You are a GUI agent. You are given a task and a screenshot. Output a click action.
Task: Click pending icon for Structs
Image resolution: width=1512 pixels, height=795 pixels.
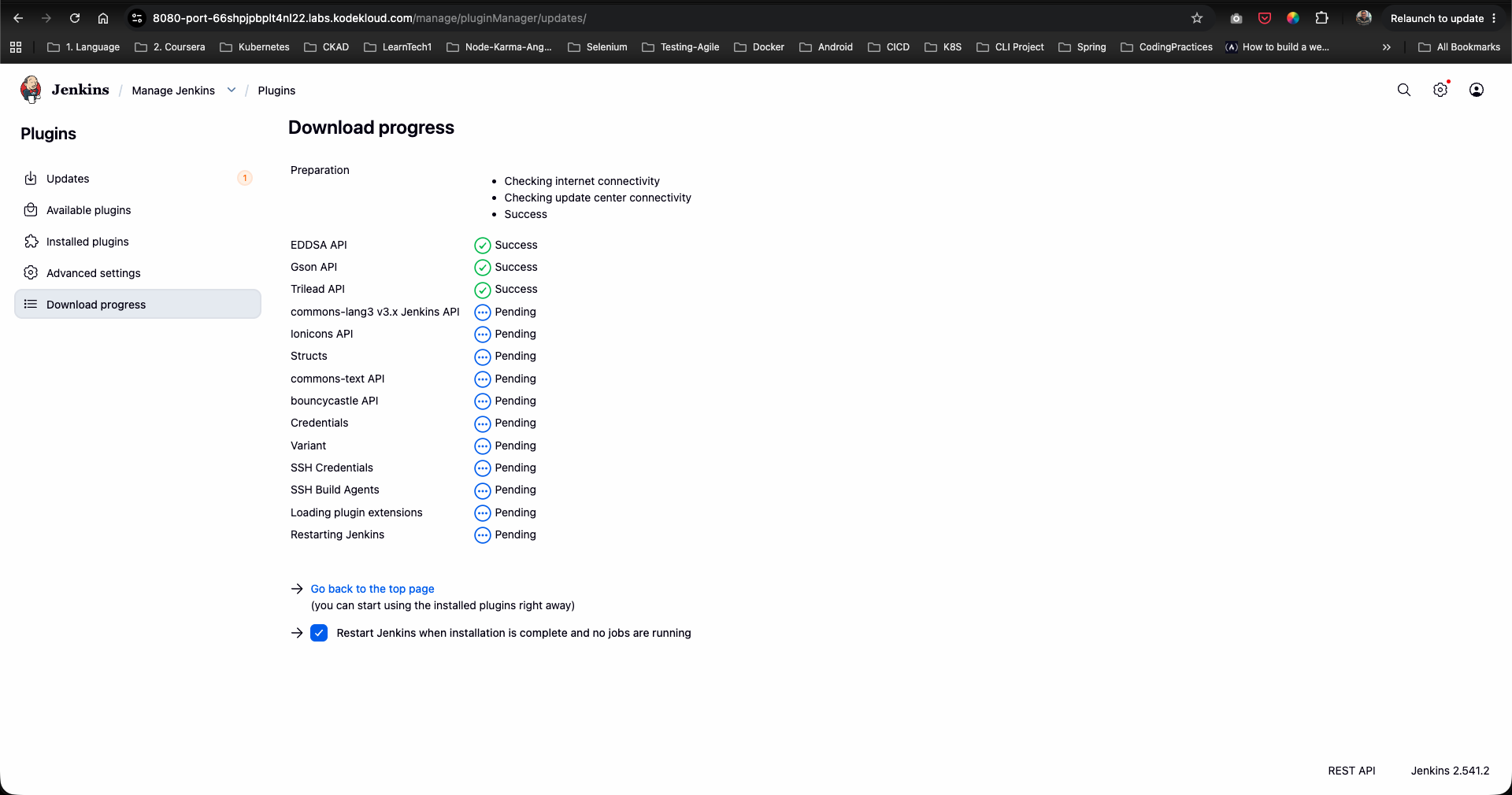click(x=483, y=357)
